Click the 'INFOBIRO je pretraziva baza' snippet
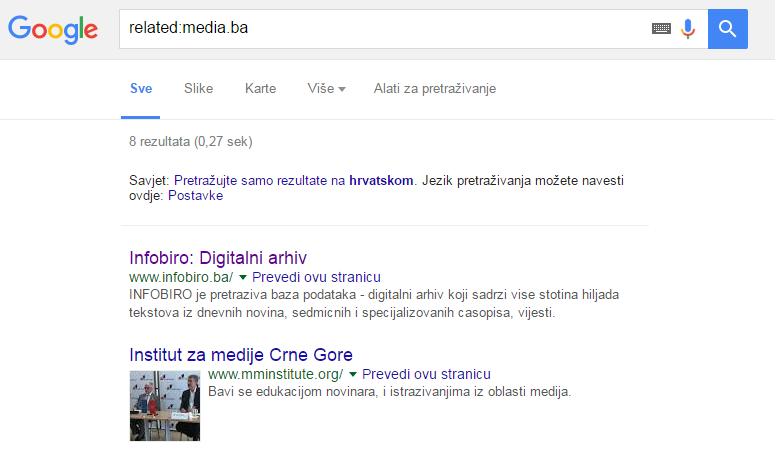 pos(374,303)
